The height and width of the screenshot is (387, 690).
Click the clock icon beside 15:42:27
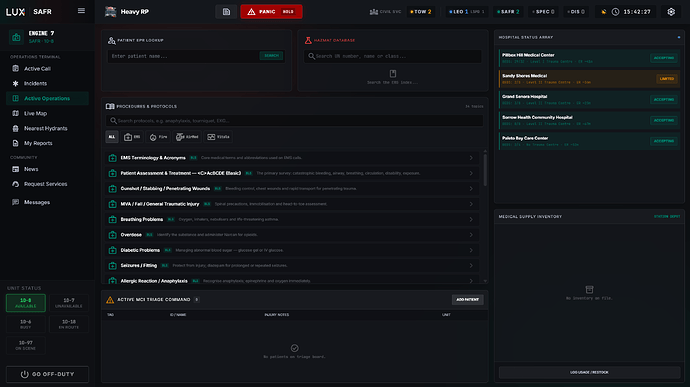pyautogui.click(x=615, y=12)
